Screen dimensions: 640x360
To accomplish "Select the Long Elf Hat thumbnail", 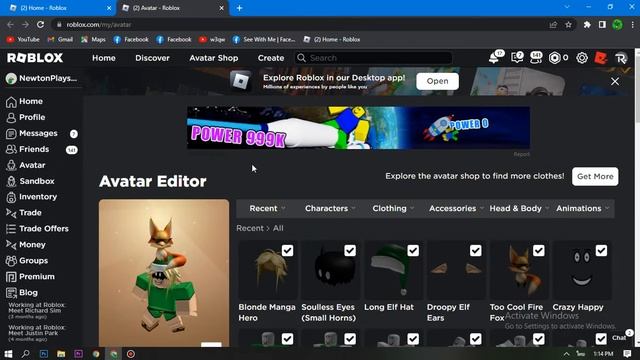I will [394, 270].
